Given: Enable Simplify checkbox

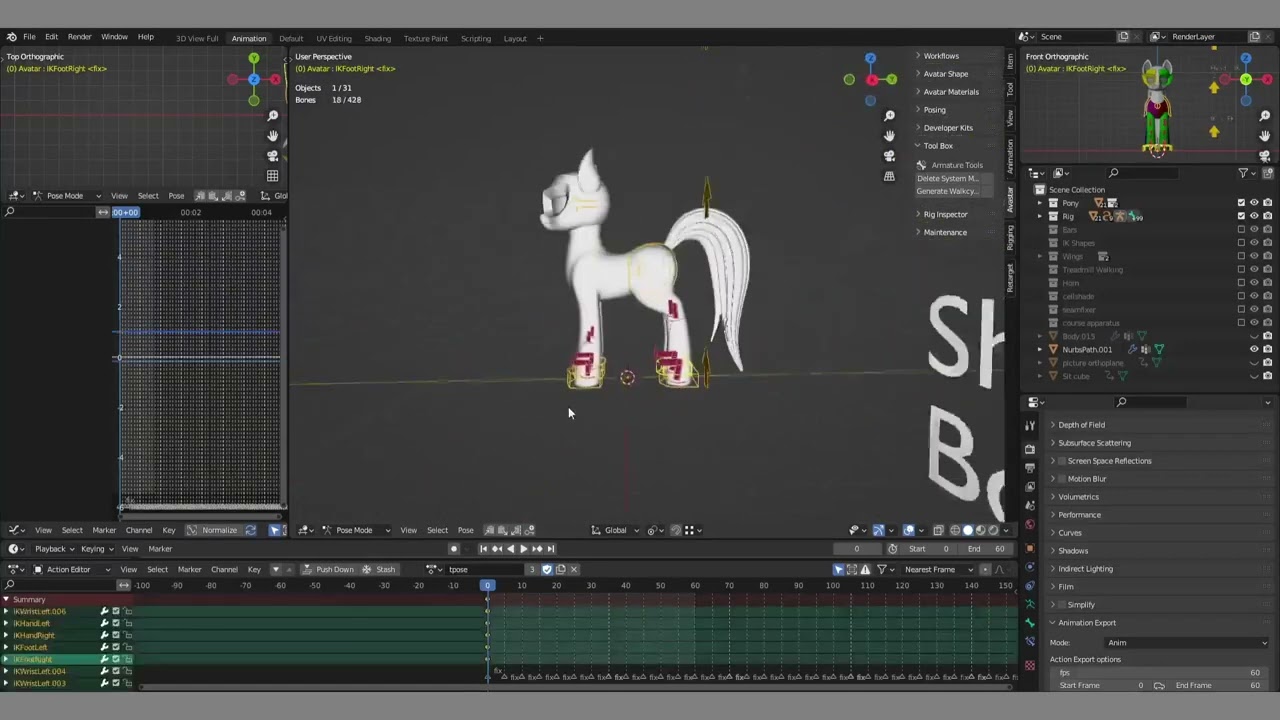Looking at the screenshot, I should (x=1062, y=605).
